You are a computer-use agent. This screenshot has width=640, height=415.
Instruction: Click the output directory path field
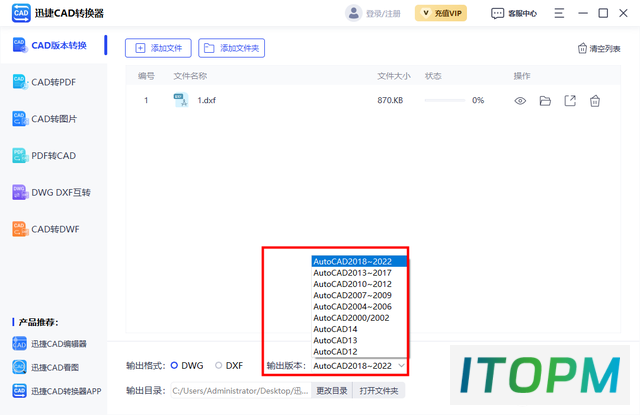point(241,391)
